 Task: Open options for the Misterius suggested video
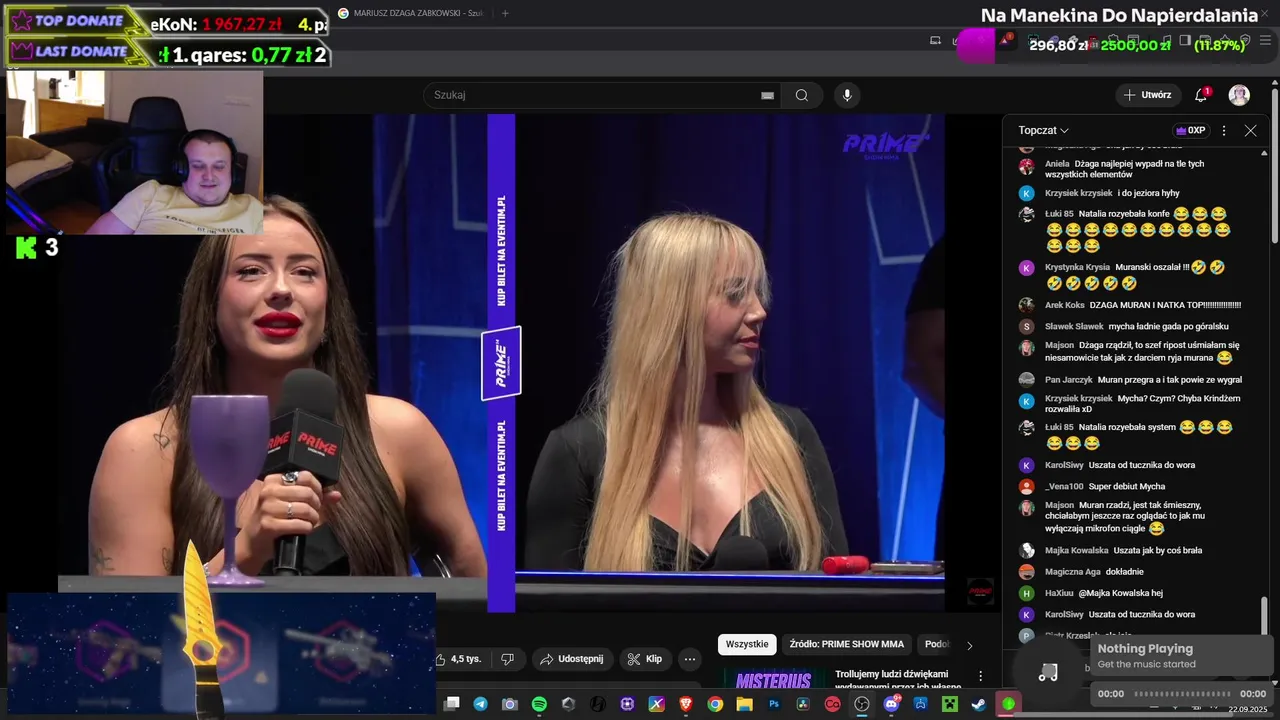click(980, 676)
